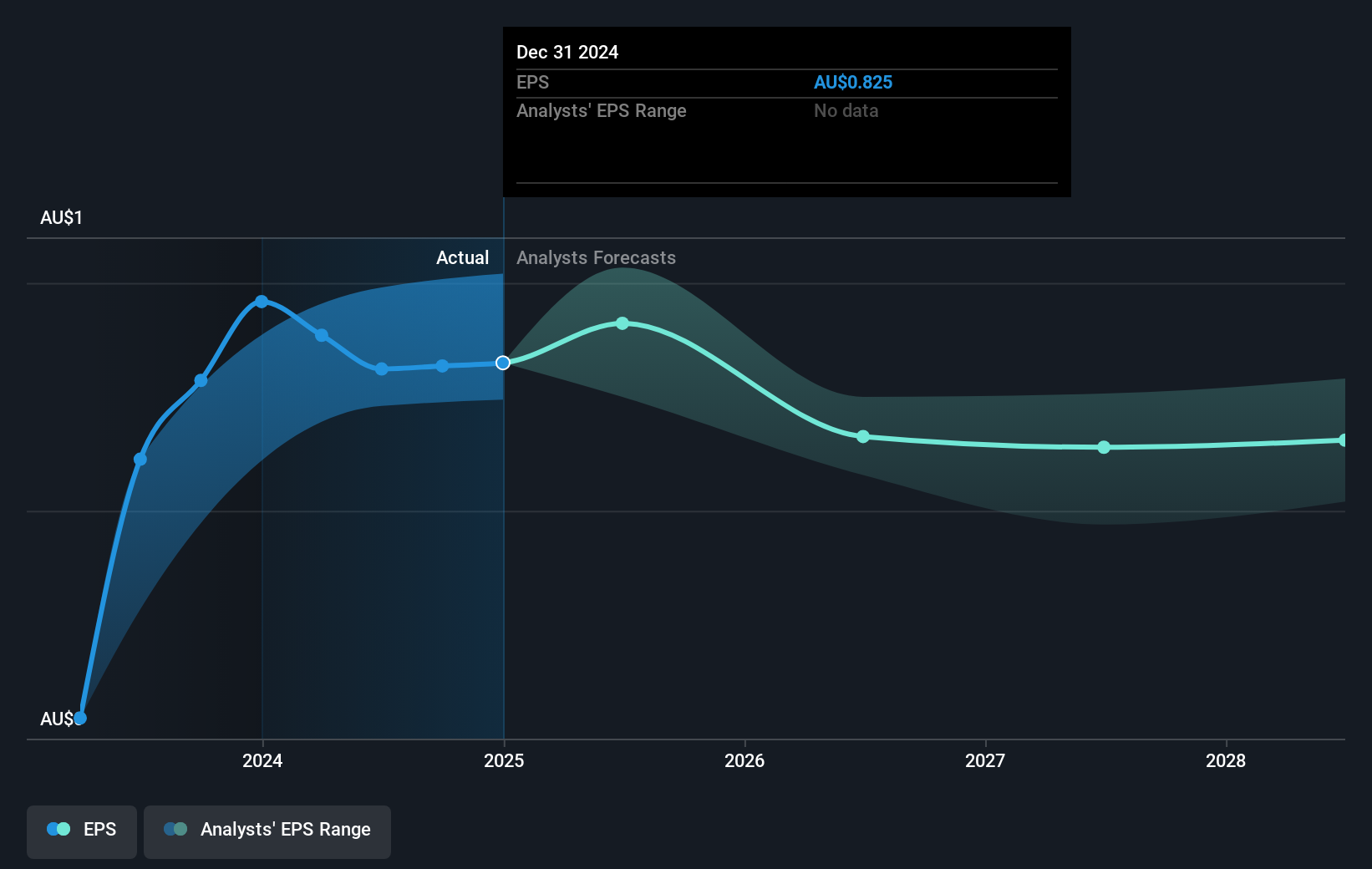Toggle the EPS legend chip
The image size is (1372, 869).
point(81,831)
